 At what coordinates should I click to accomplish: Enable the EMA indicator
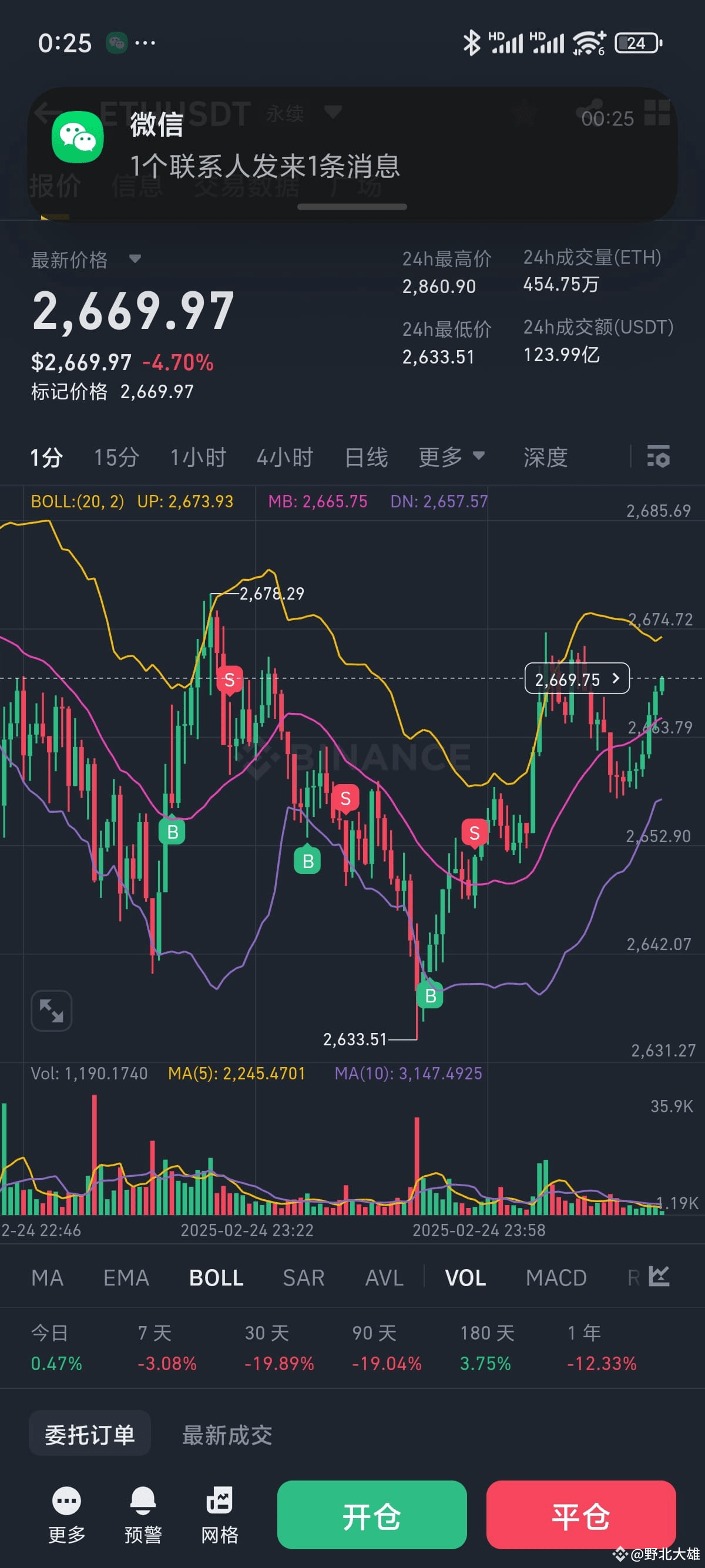click(x=126, y=1277)
